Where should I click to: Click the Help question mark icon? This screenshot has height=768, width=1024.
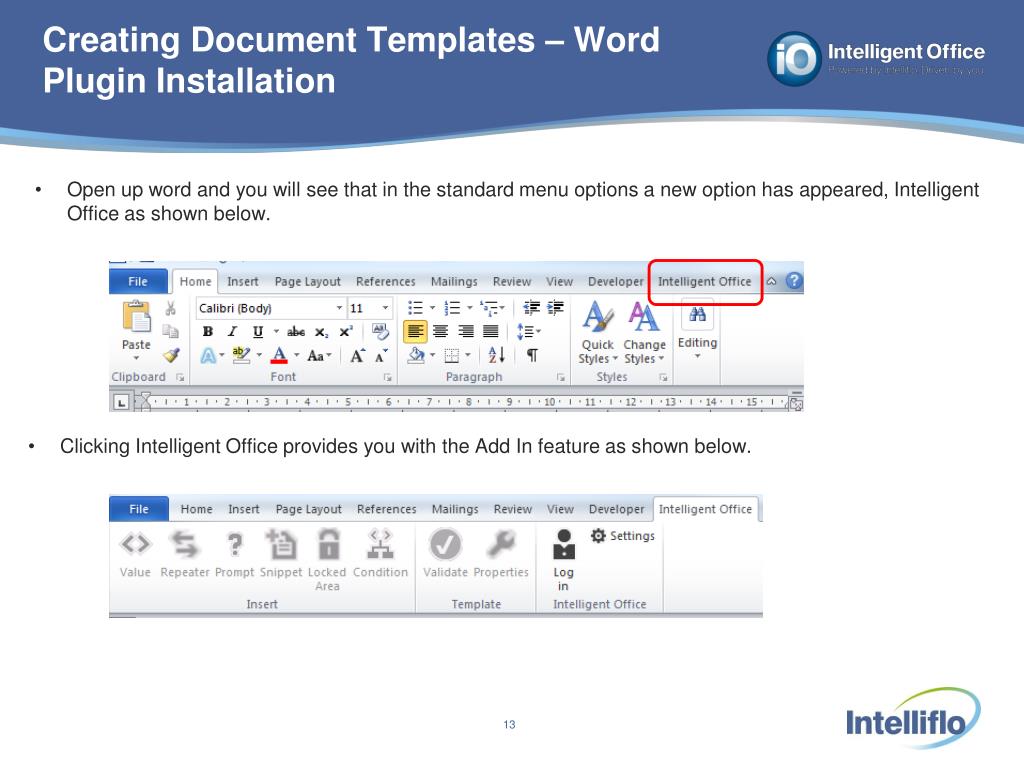[x=794, y=281]
